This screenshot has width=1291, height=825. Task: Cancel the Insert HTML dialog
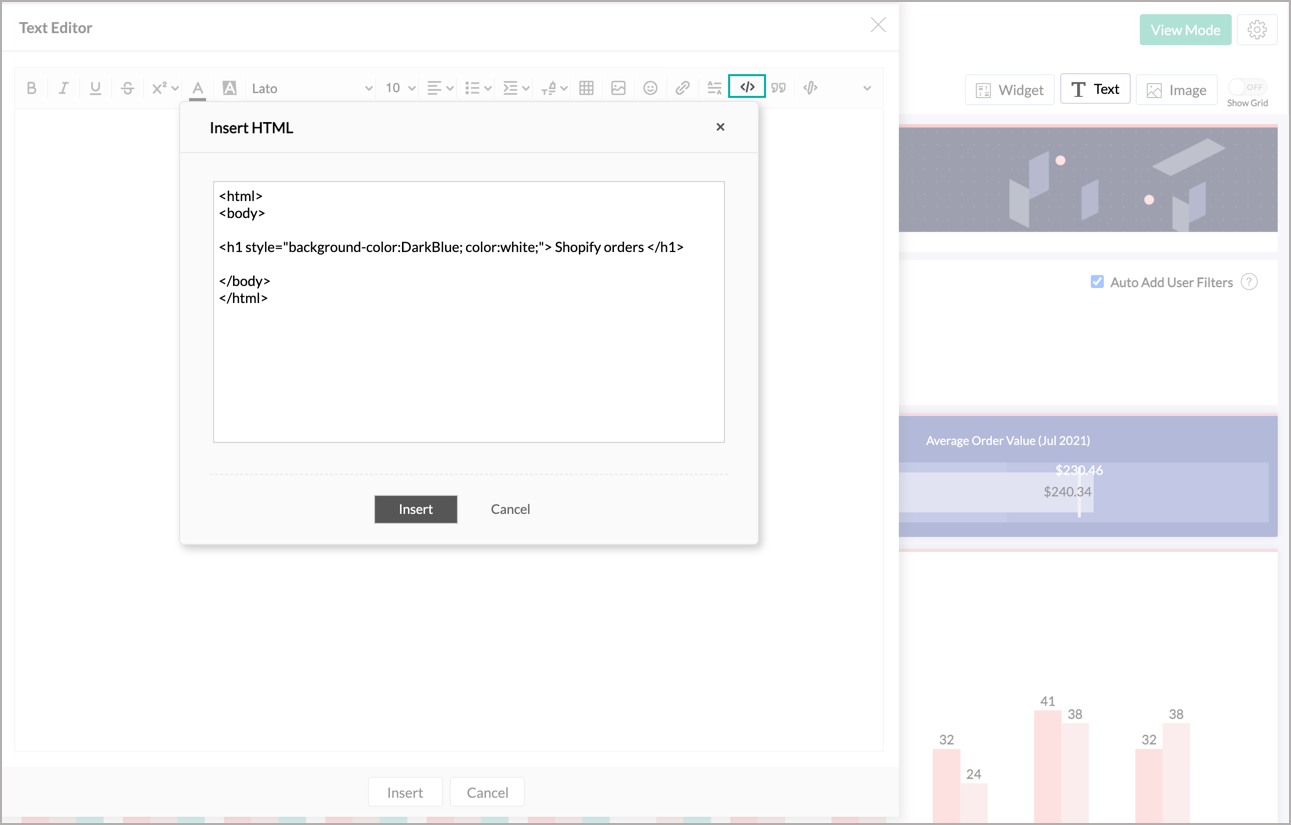coord(510,509)
